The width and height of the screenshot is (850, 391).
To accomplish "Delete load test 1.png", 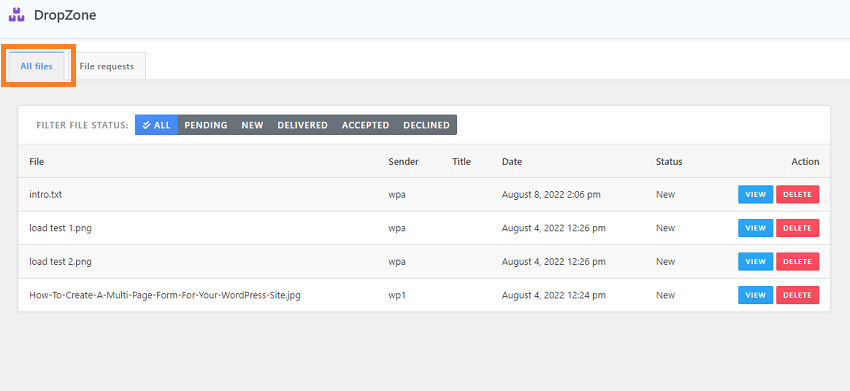I will click(x=797, y=228).
